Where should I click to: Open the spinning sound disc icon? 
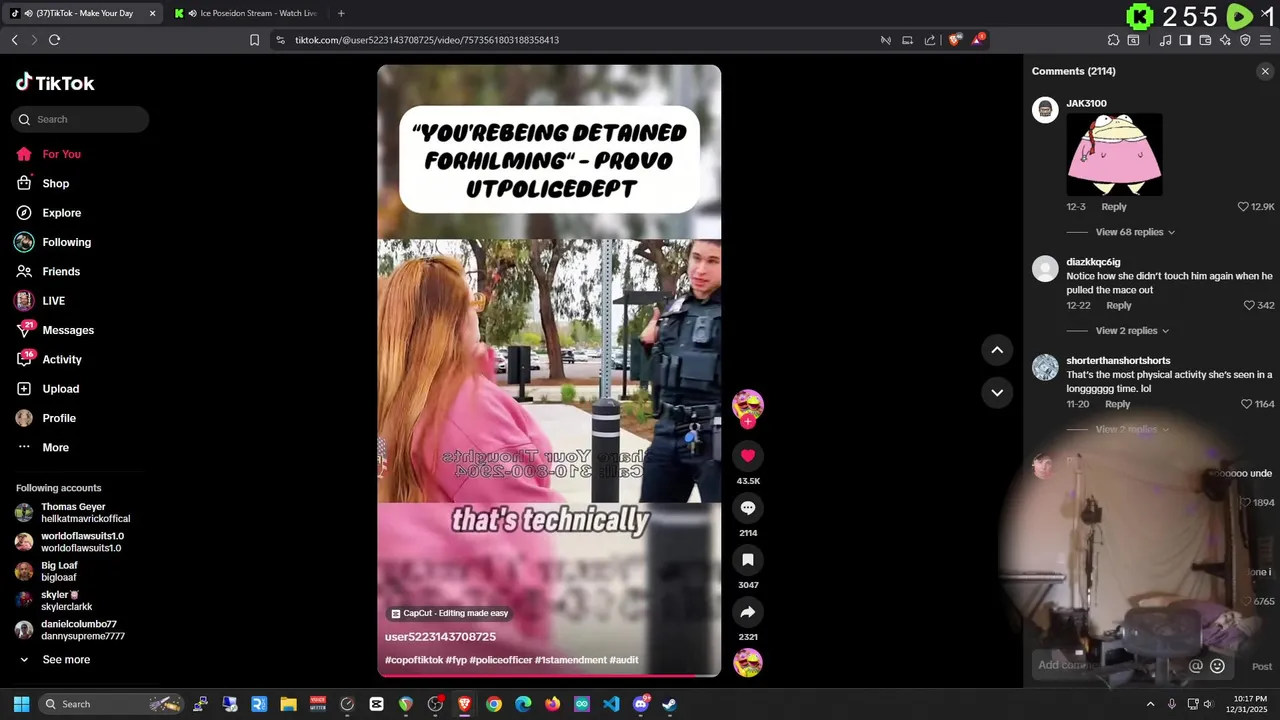[x=748, y=663]
